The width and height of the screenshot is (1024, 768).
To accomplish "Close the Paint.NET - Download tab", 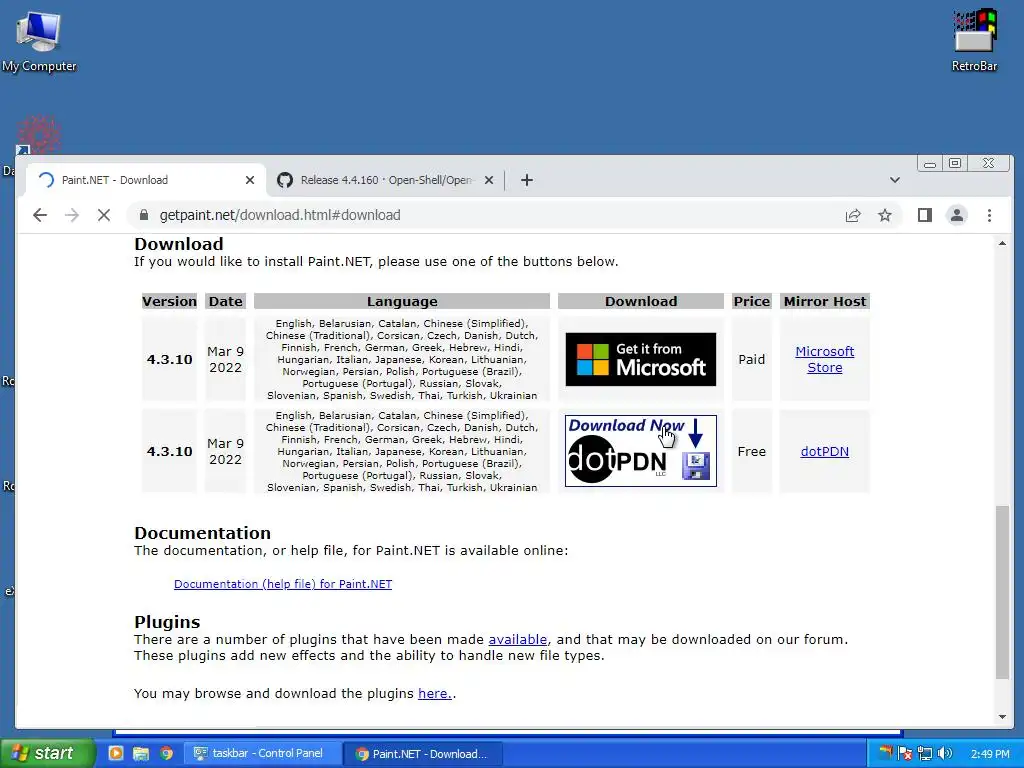I will [x=249, y=180].
